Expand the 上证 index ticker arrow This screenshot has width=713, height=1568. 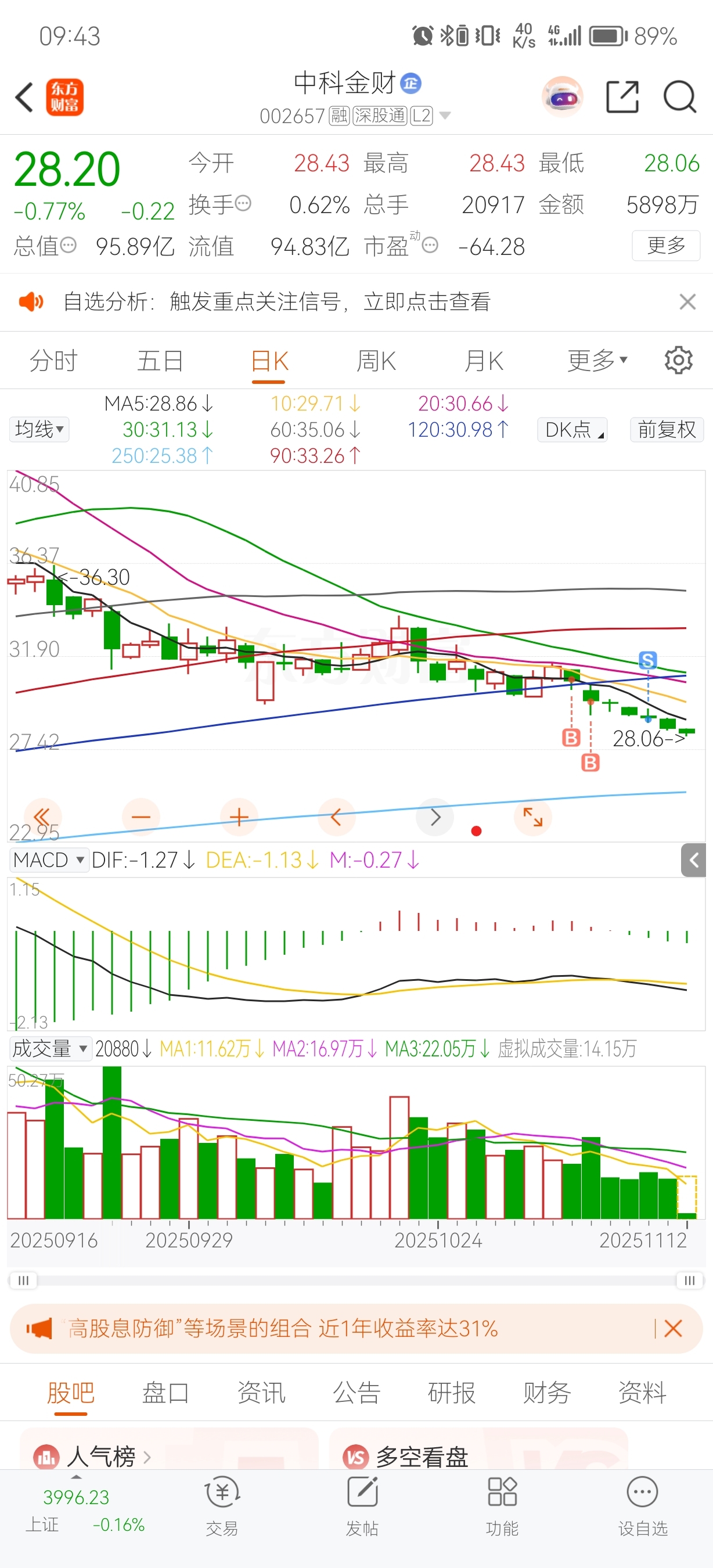pos(76,1477)
